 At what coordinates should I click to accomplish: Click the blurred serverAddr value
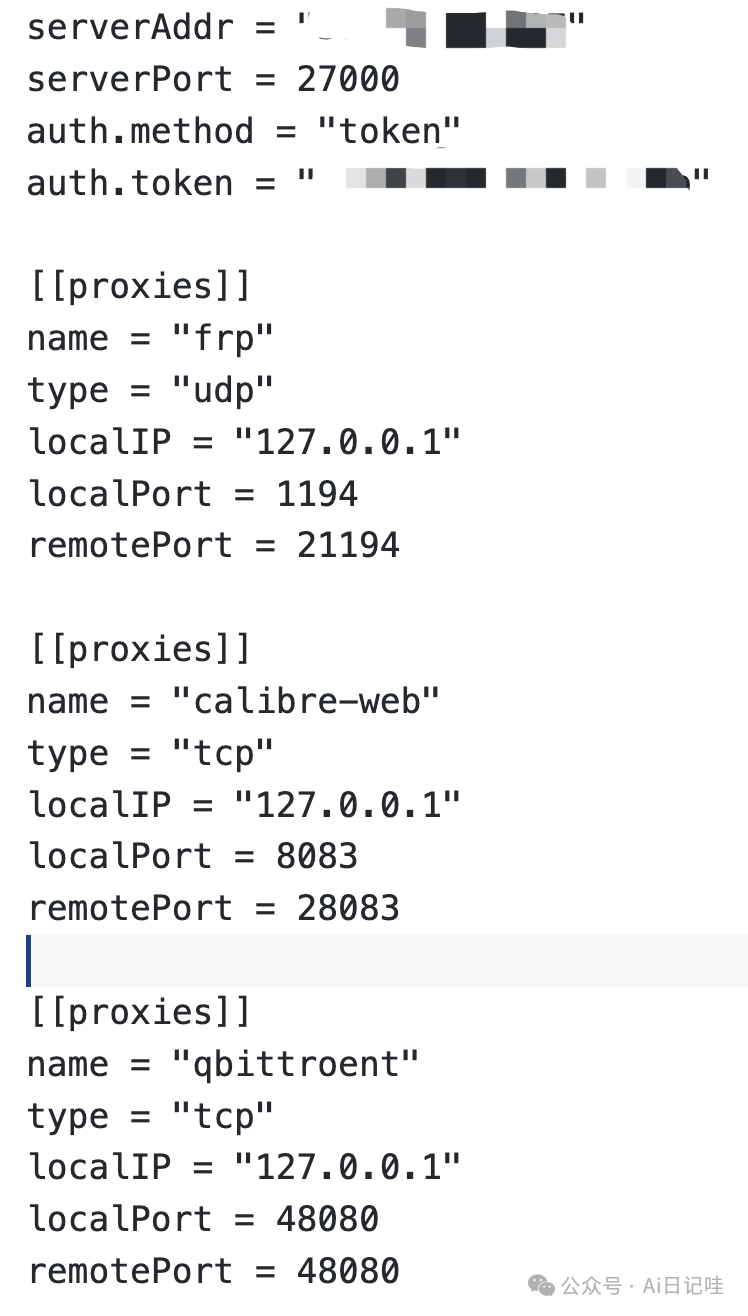click(x=442, y=27)
